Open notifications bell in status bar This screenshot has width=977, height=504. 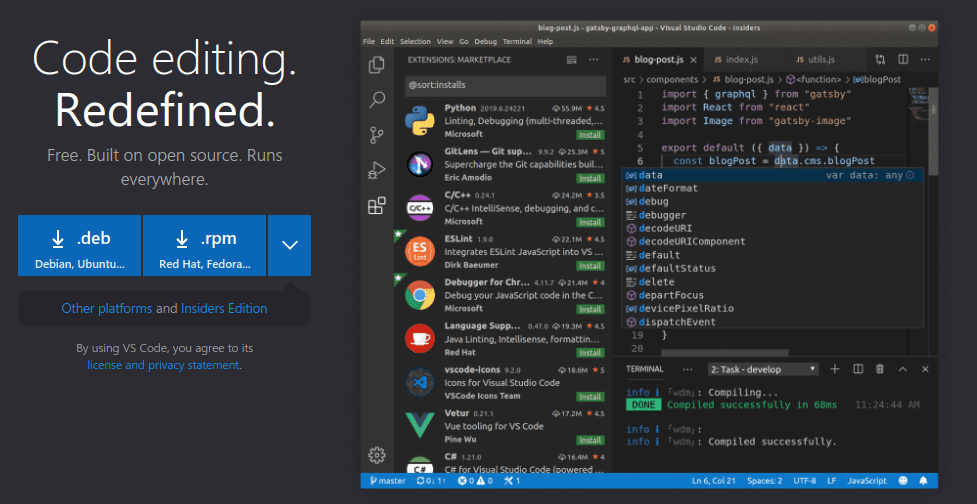[x=923, y=481]
